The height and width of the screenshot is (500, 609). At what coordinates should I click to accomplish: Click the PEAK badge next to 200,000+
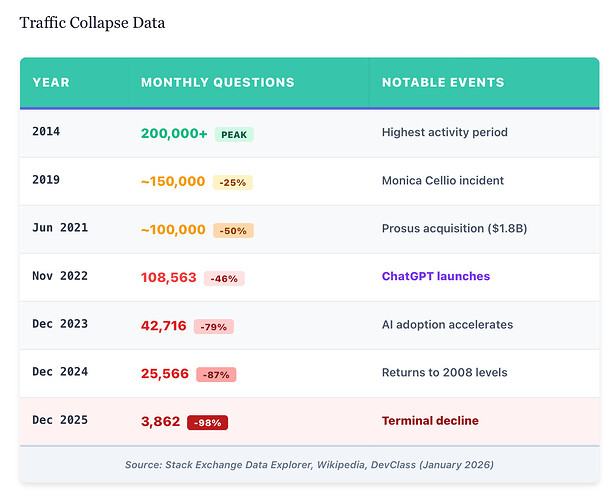click(x=234, y=134)
